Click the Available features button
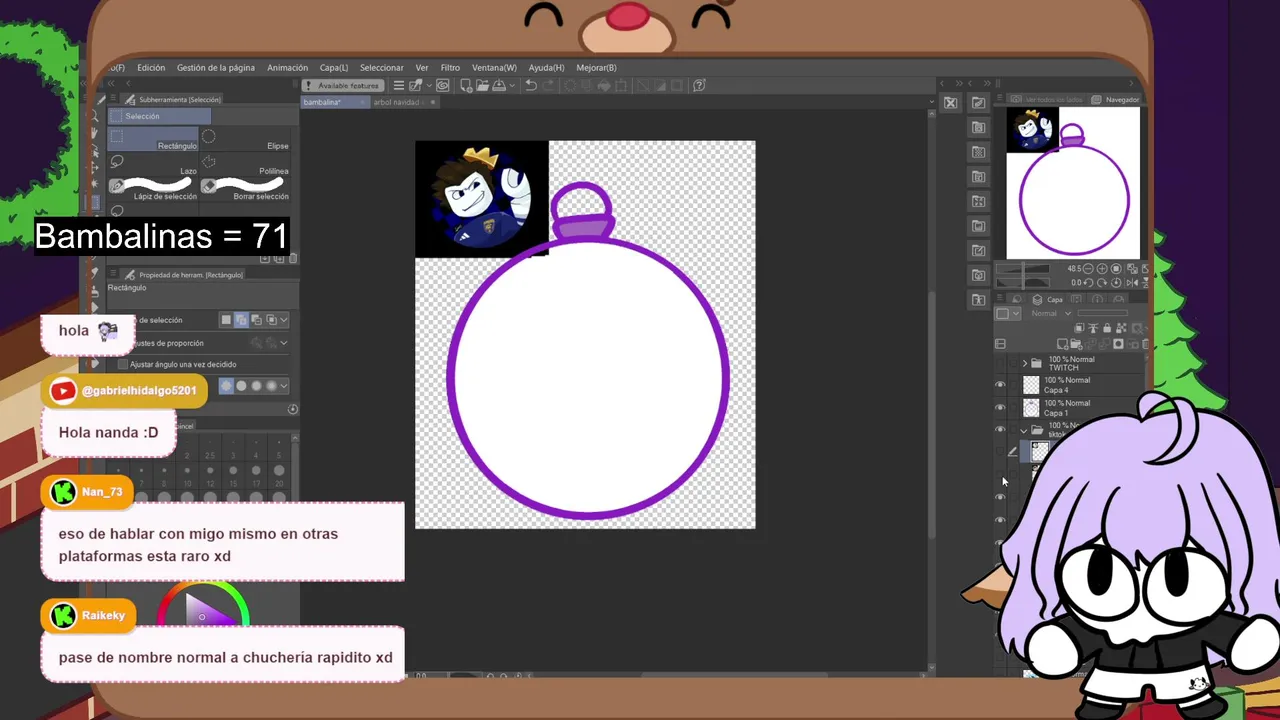 pyautogui.click(x=343, y=85)
